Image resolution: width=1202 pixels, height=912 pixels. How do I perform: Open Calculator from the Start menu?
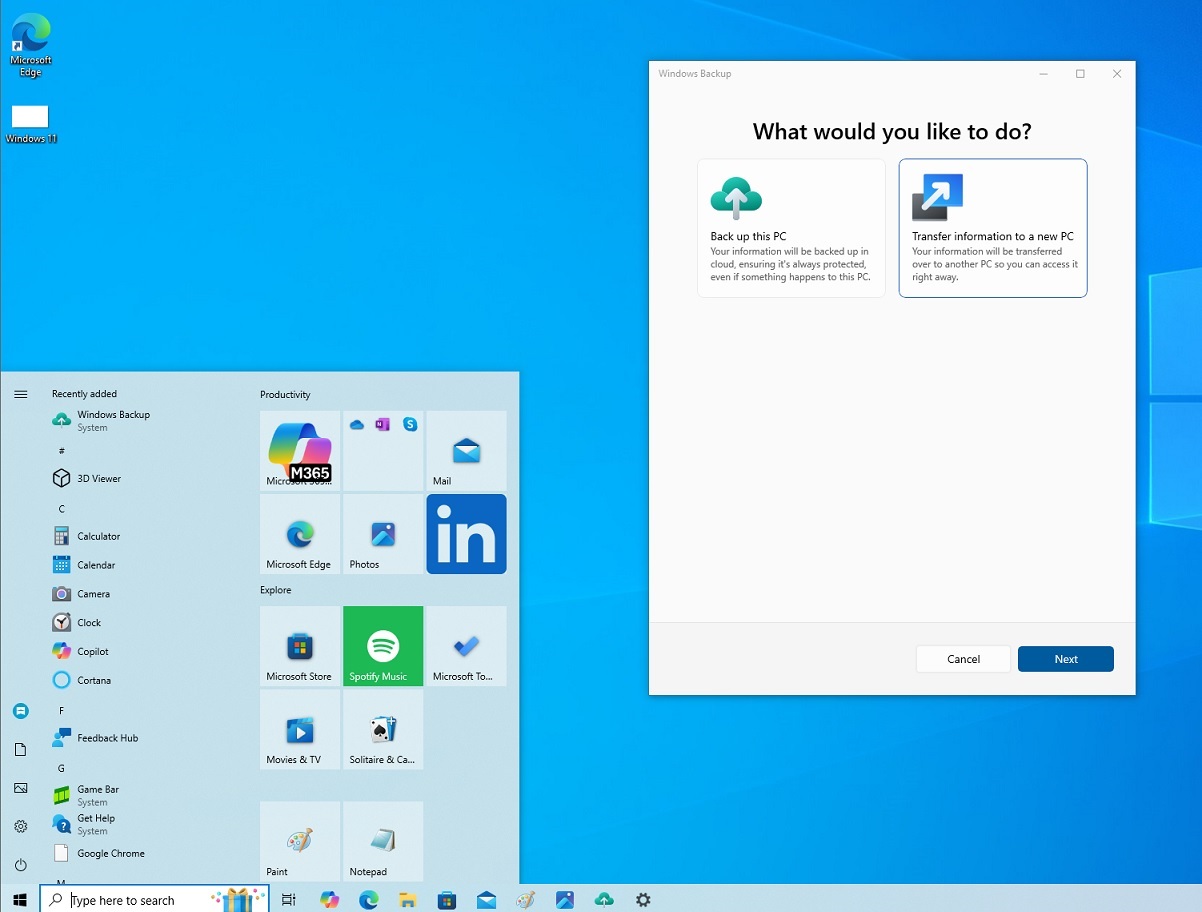click(x=96, y=535)
